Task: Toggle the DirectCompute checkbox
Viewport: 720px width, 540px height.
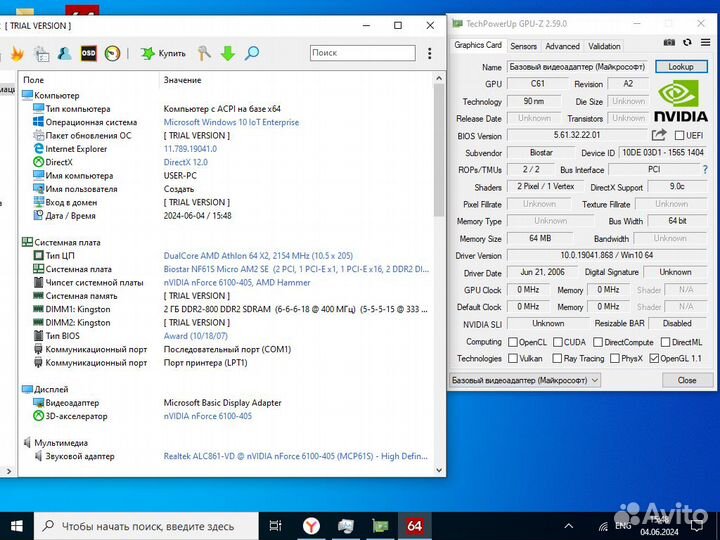Action: (x=598, y=343)
